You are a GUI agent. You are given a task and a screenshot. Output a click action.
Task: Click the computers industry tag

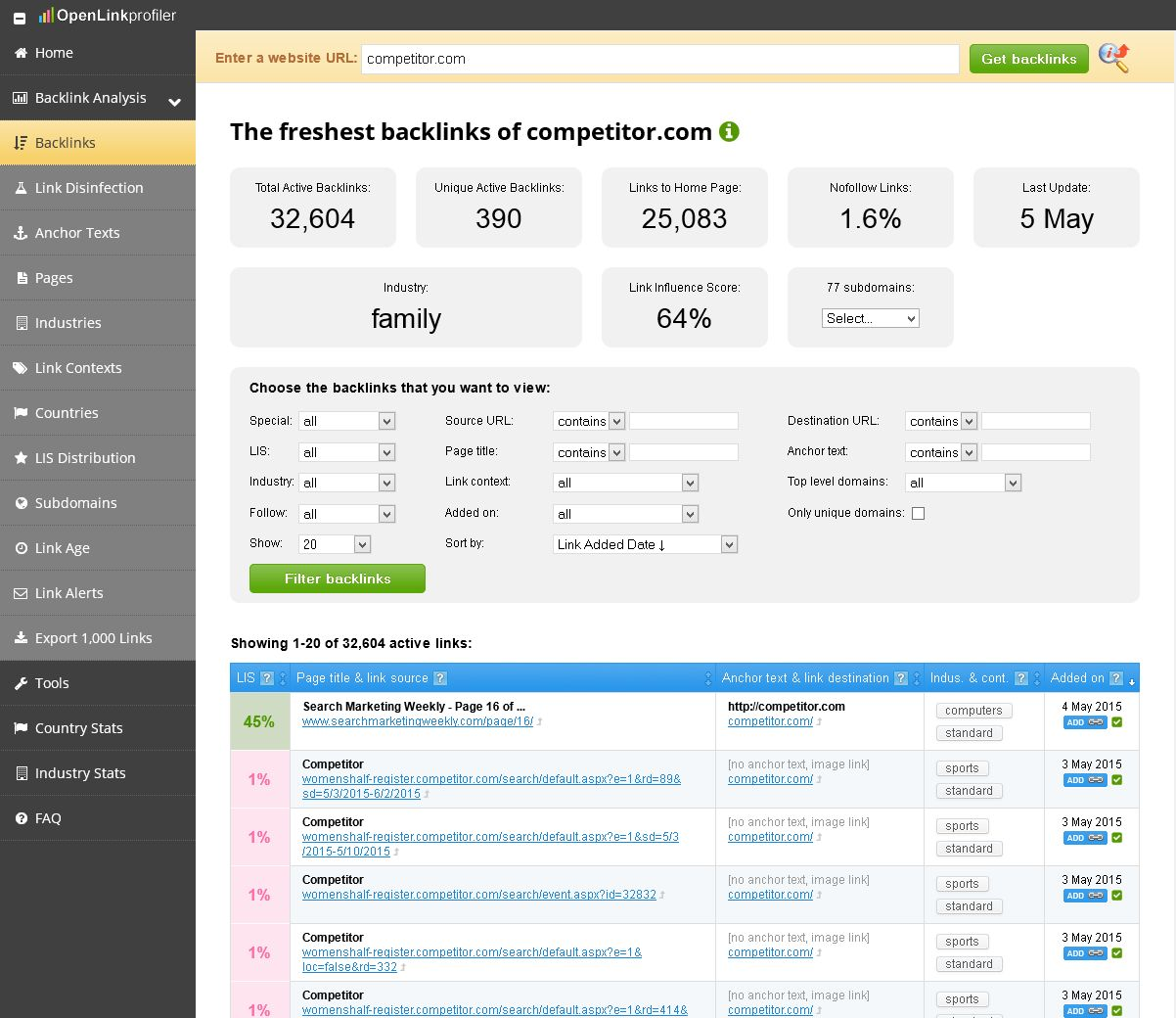tap(973, 711)
